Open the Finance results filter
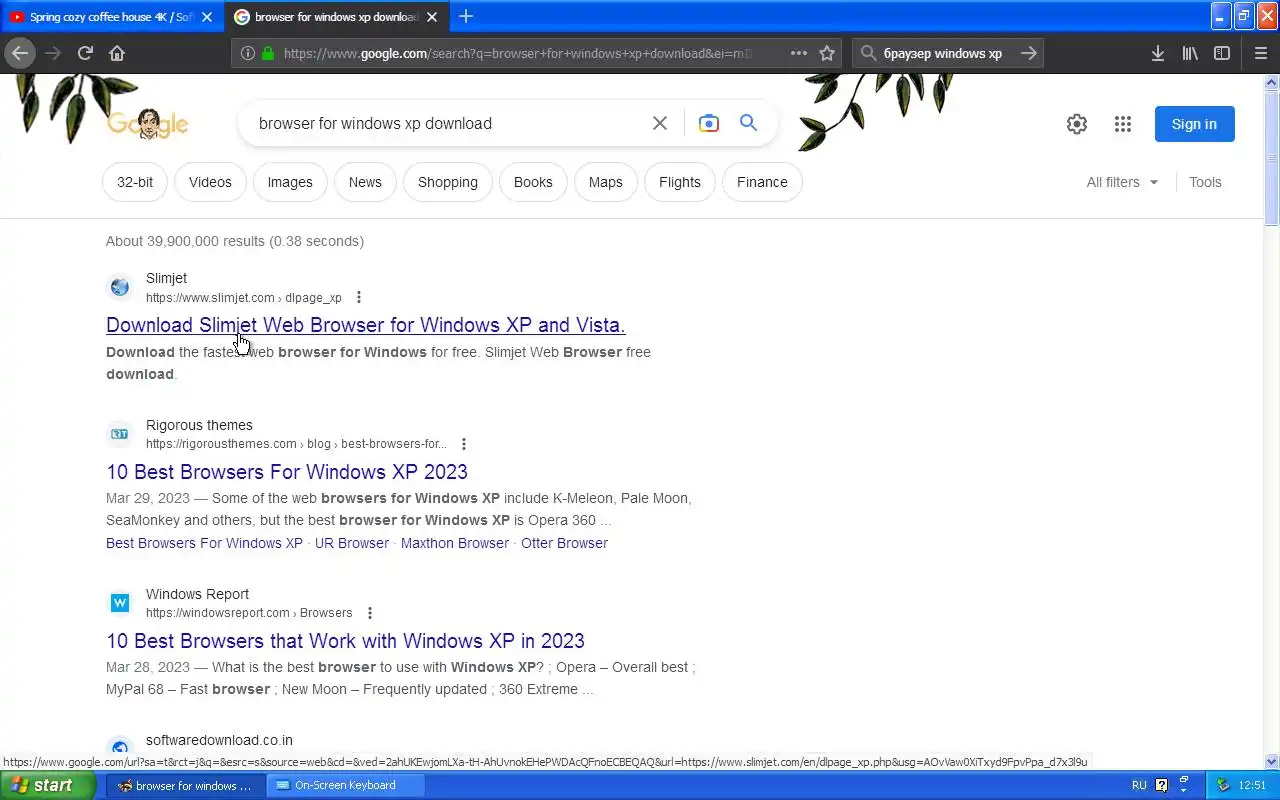 click(x=762, y=182)
